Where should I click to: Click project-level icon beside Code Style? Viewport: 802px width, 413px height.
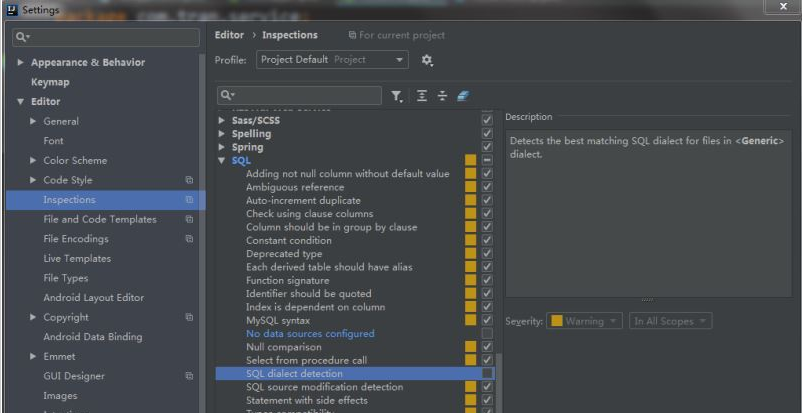tap(189, 180)
